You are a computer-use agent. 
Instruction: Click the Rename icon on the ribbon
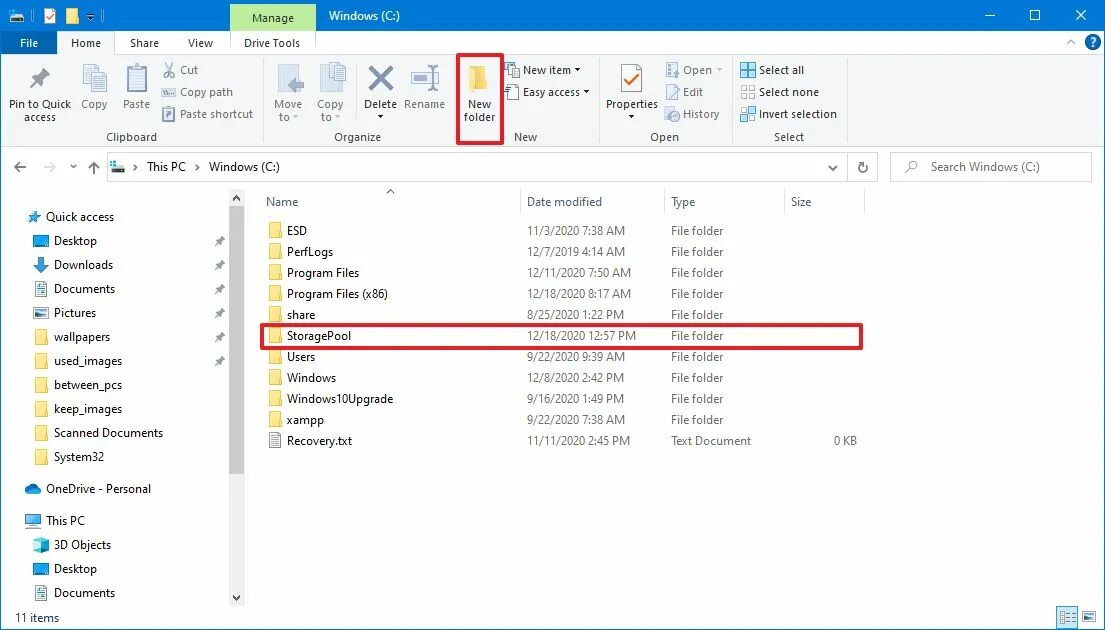(x=425, y=90)
